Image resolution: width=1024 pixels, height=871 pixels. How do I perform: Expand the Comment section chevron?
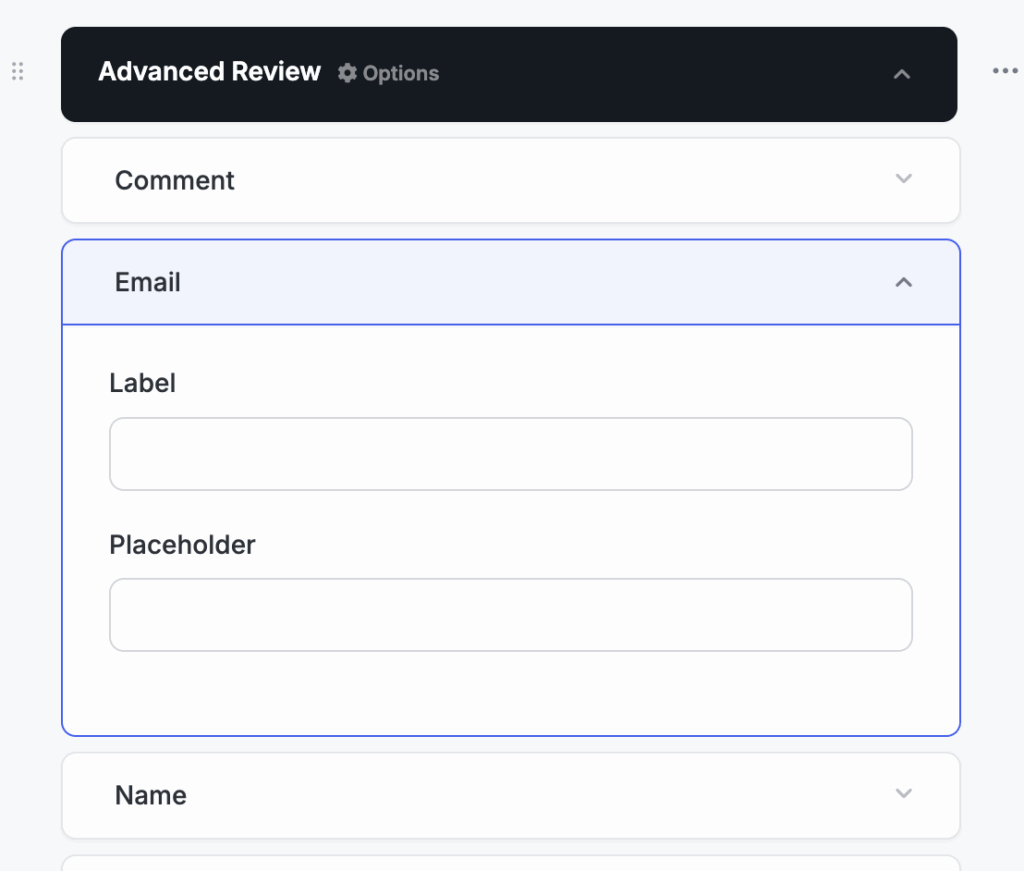(x=903, y=179)
